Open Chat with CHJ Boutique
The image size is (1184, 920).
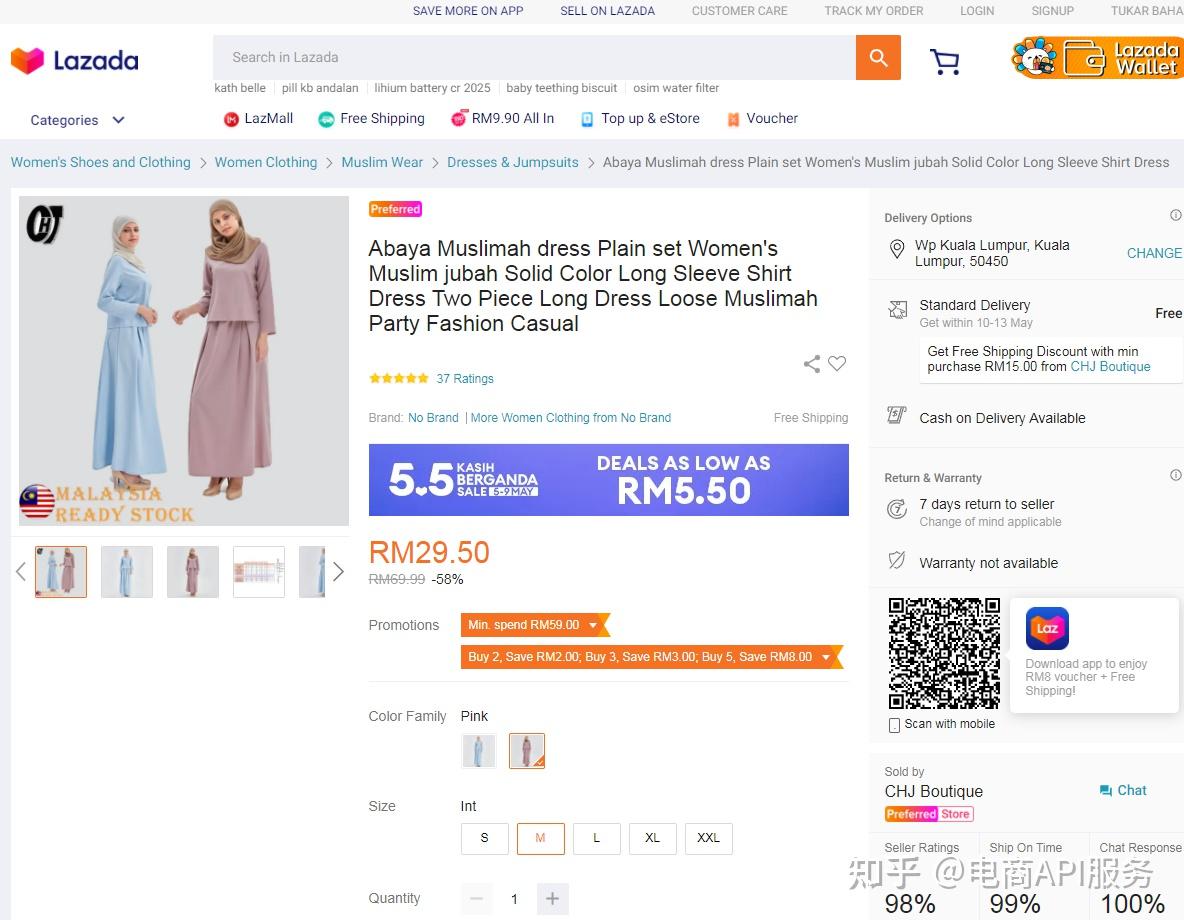(x=1122, y=790)
